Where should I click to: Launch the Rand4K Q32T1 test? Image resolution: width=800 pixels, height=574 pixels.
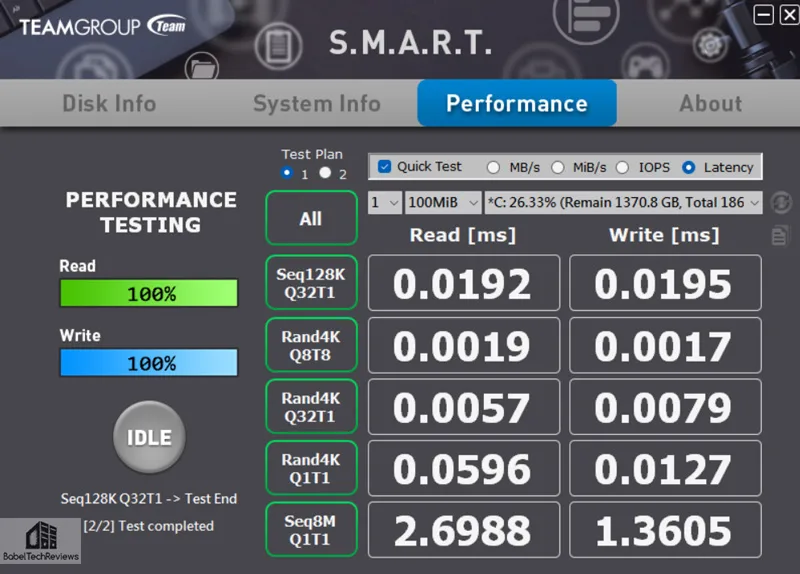pos(311,407)
